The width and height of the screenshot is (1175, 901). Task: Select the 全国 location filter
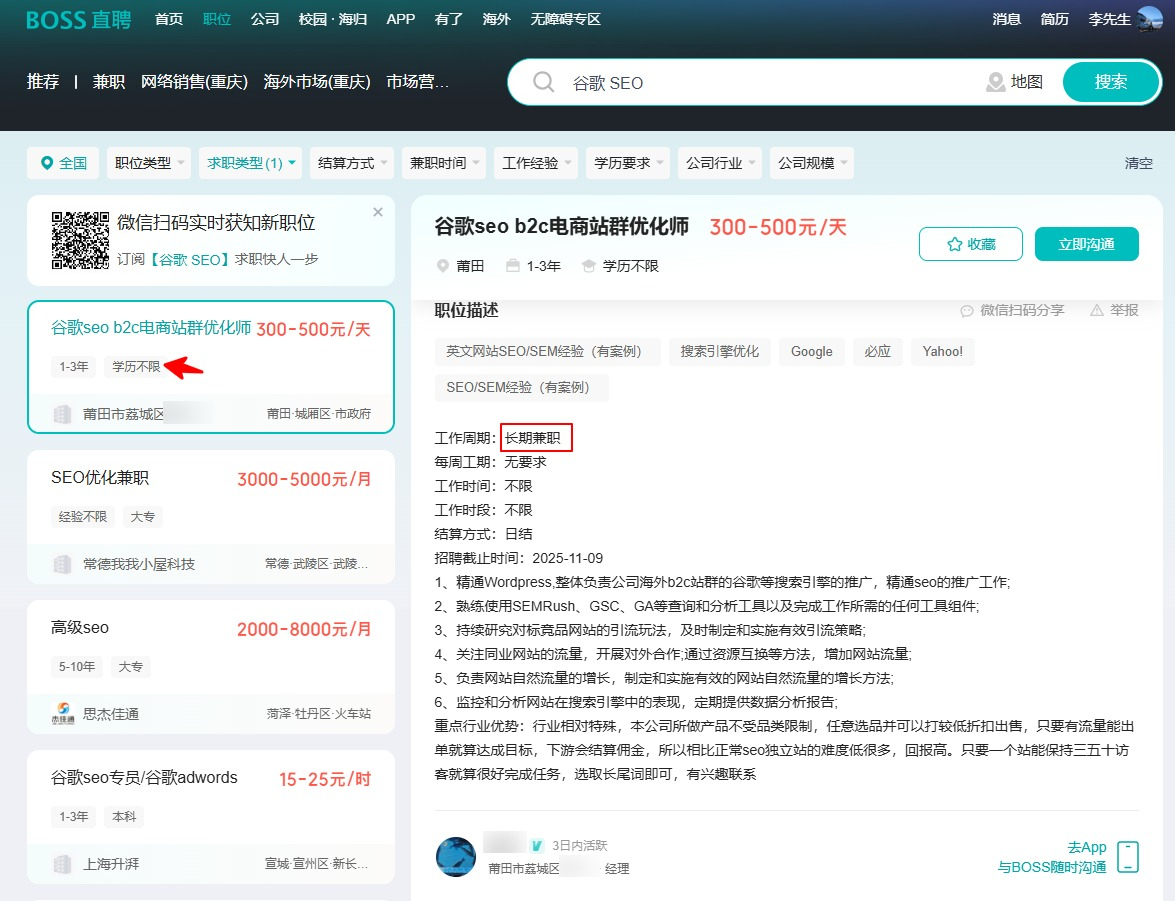(63, 163)
